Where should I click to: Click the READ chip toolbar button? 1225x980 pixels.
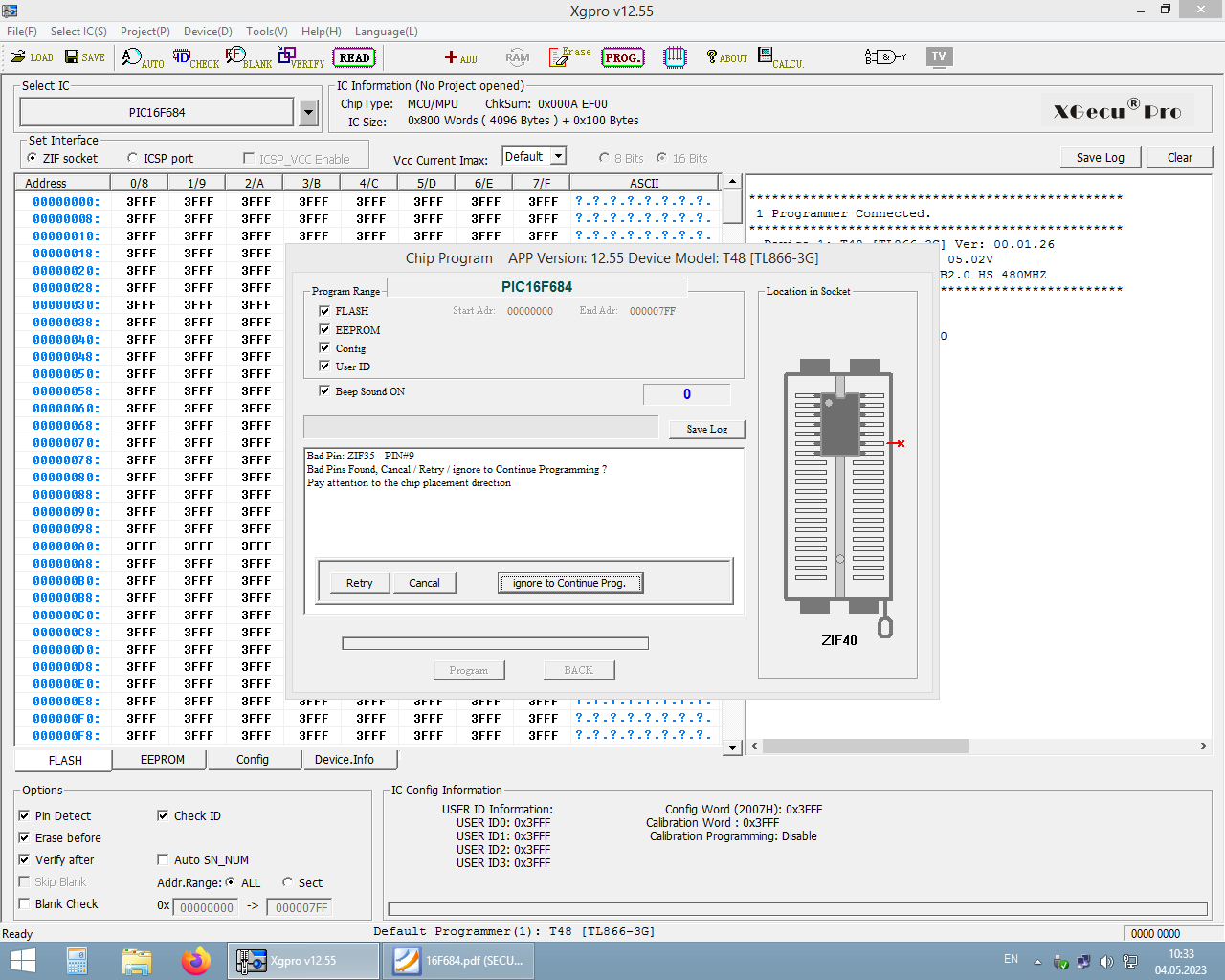[354, 58]
